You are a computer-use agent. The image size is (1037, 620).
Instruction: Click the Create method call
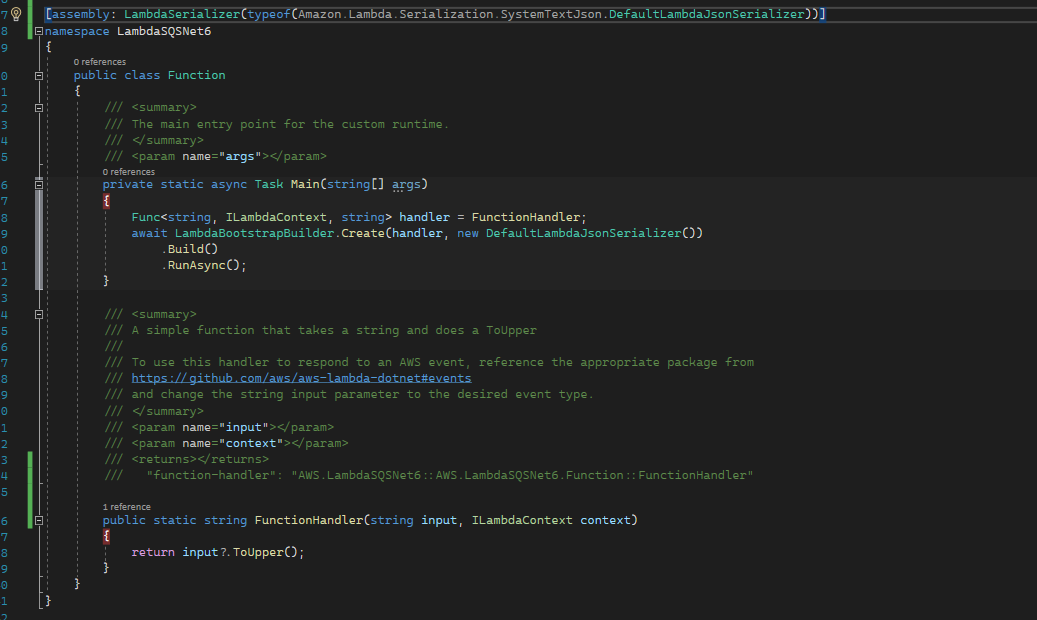363,233
